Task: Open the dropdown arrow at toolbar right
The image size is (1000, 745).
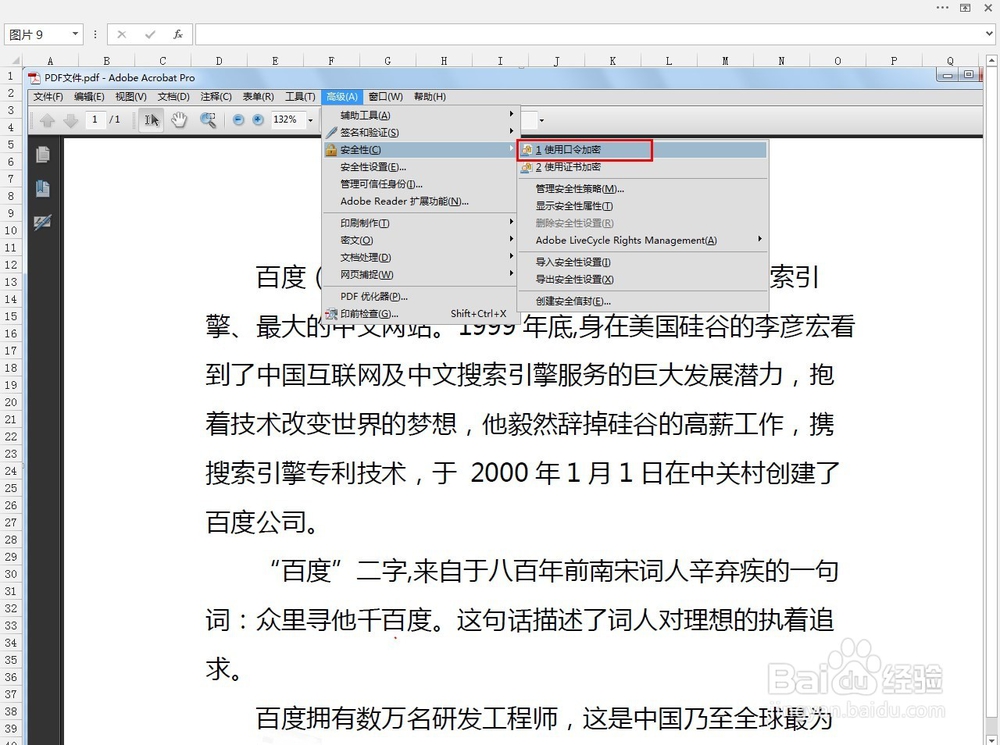Action: (541, 120)
